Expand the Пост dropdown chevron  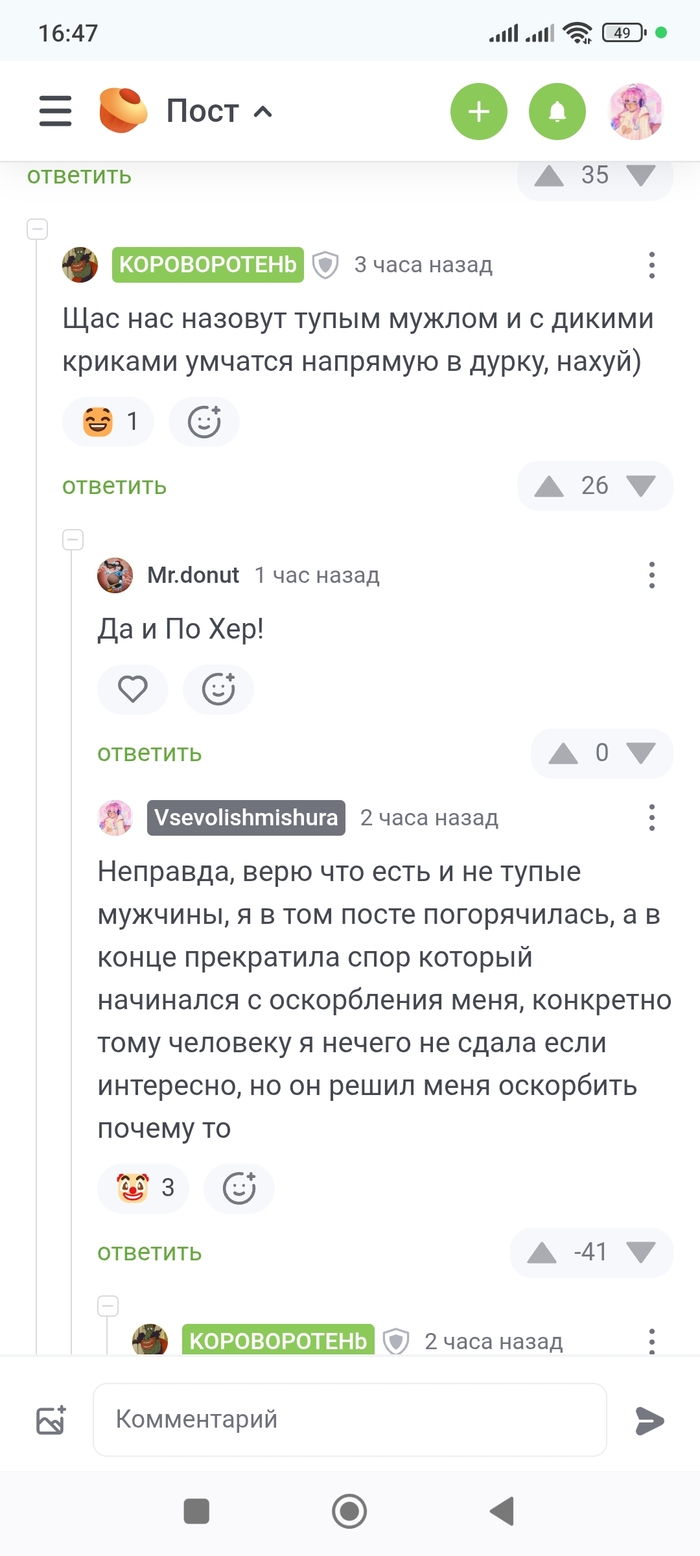tap(263, 112)
